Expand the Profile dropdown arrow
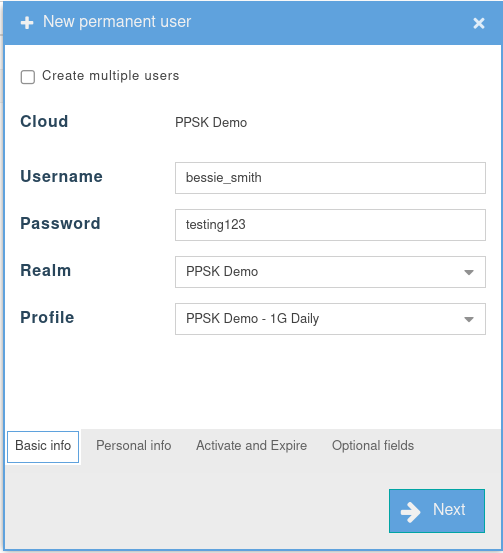Viewport: 503px width, 553px height. tap(469, 319)
